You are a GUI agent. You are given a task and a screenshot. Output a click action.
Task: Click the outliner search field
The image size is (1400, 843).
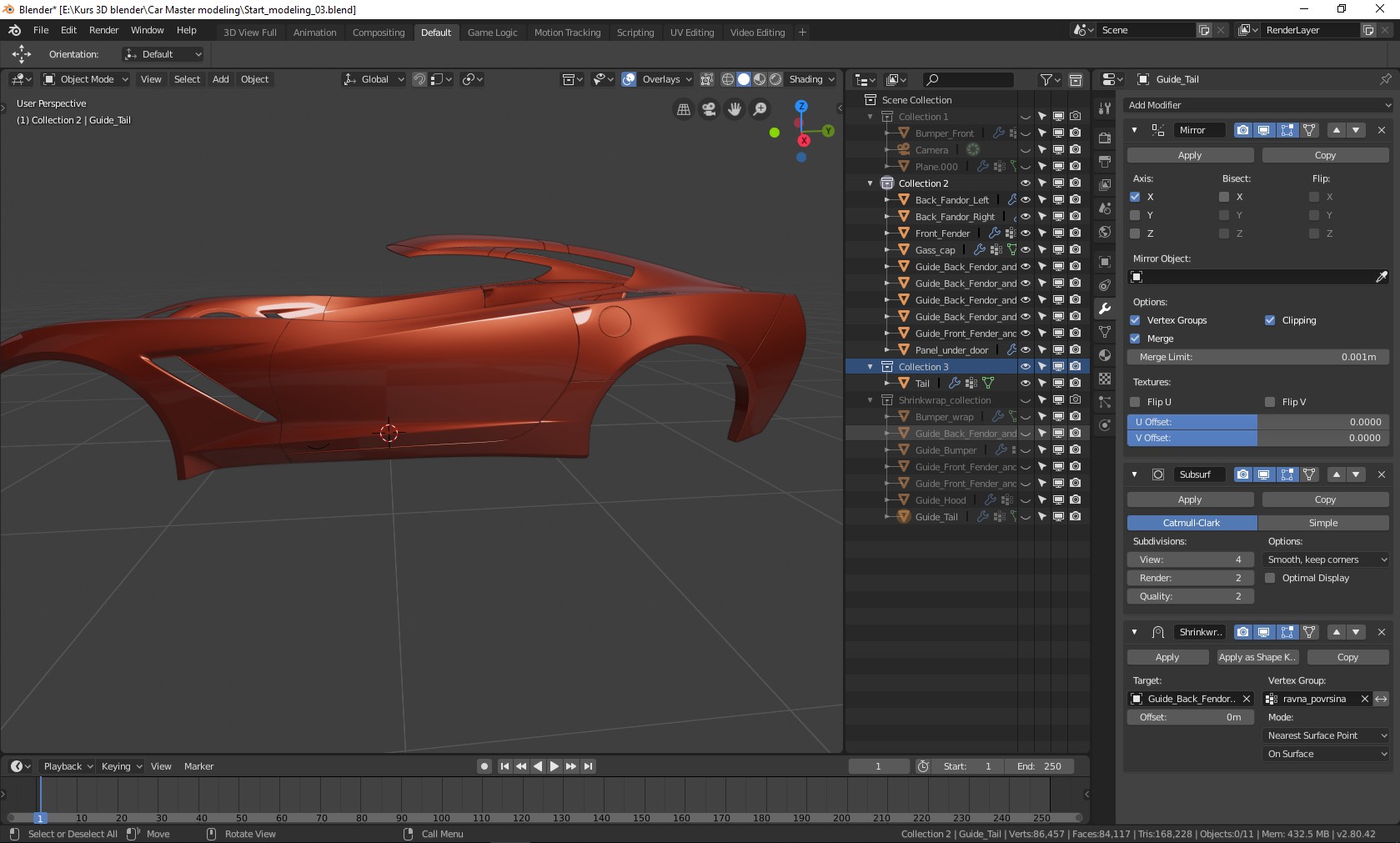[968, 79]
